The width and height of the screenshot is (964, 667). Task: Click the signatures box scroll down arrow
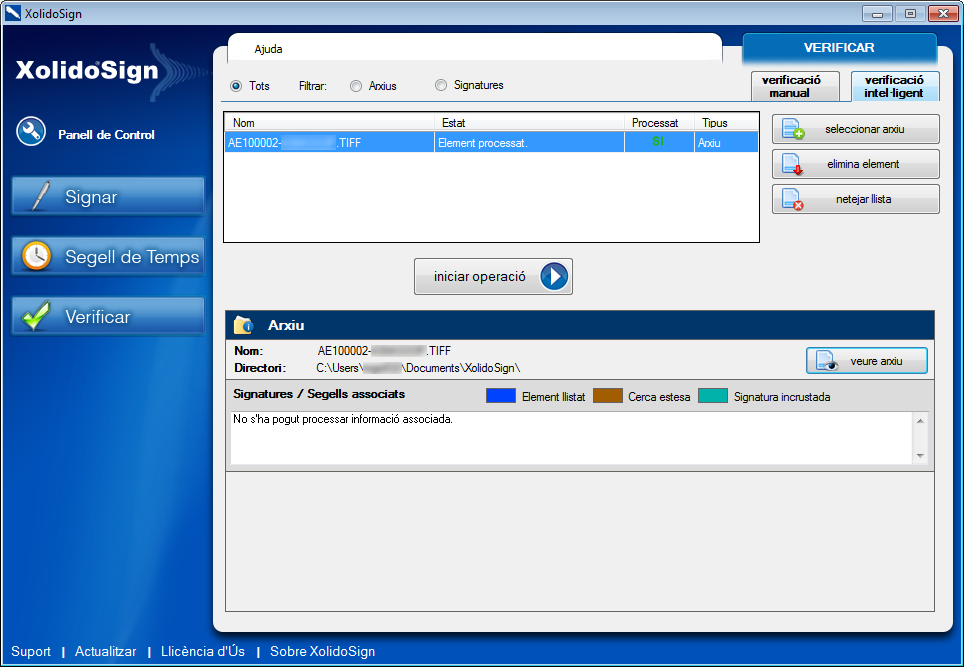point(920,456)
